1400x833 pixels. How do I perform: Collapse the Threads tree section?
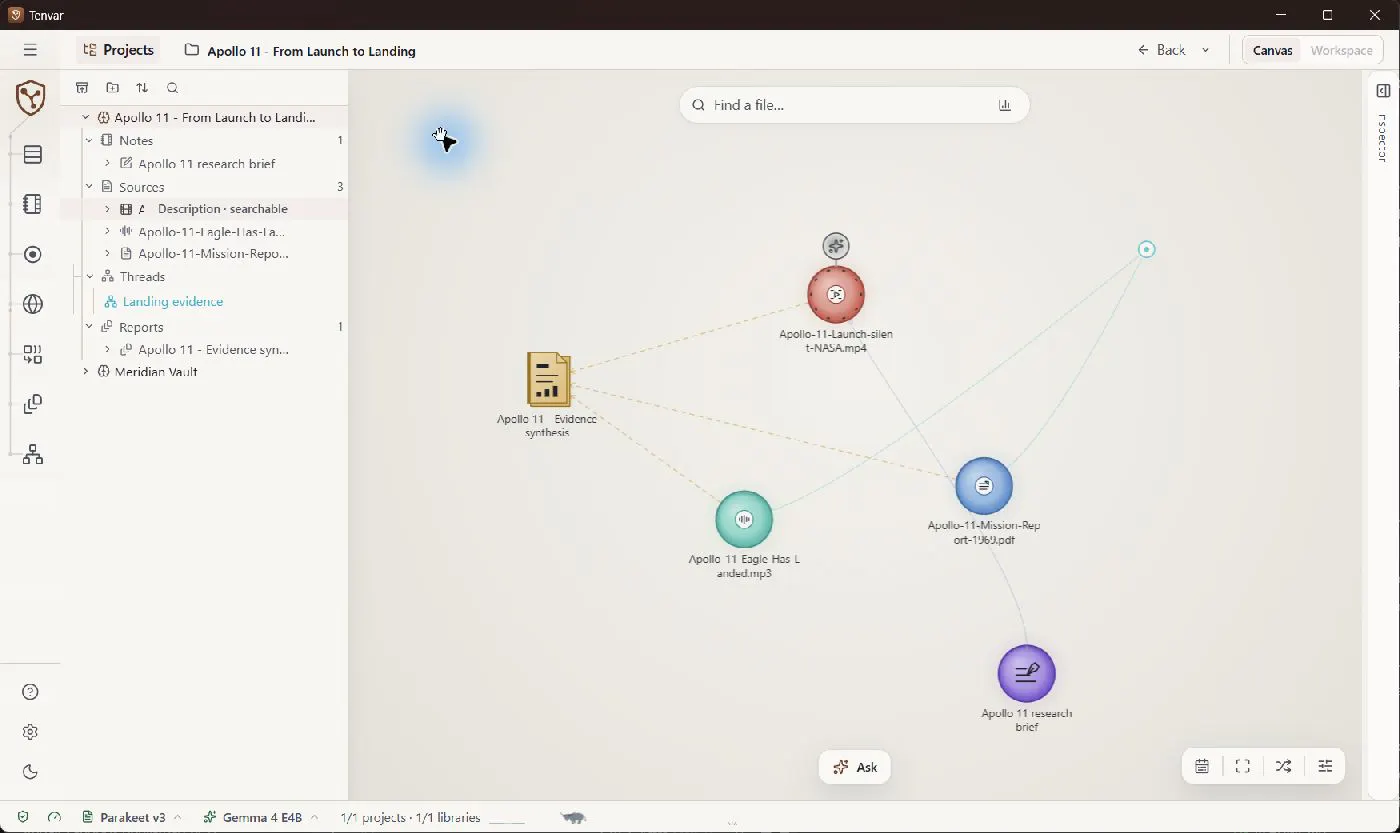click(x=89, y=277)
